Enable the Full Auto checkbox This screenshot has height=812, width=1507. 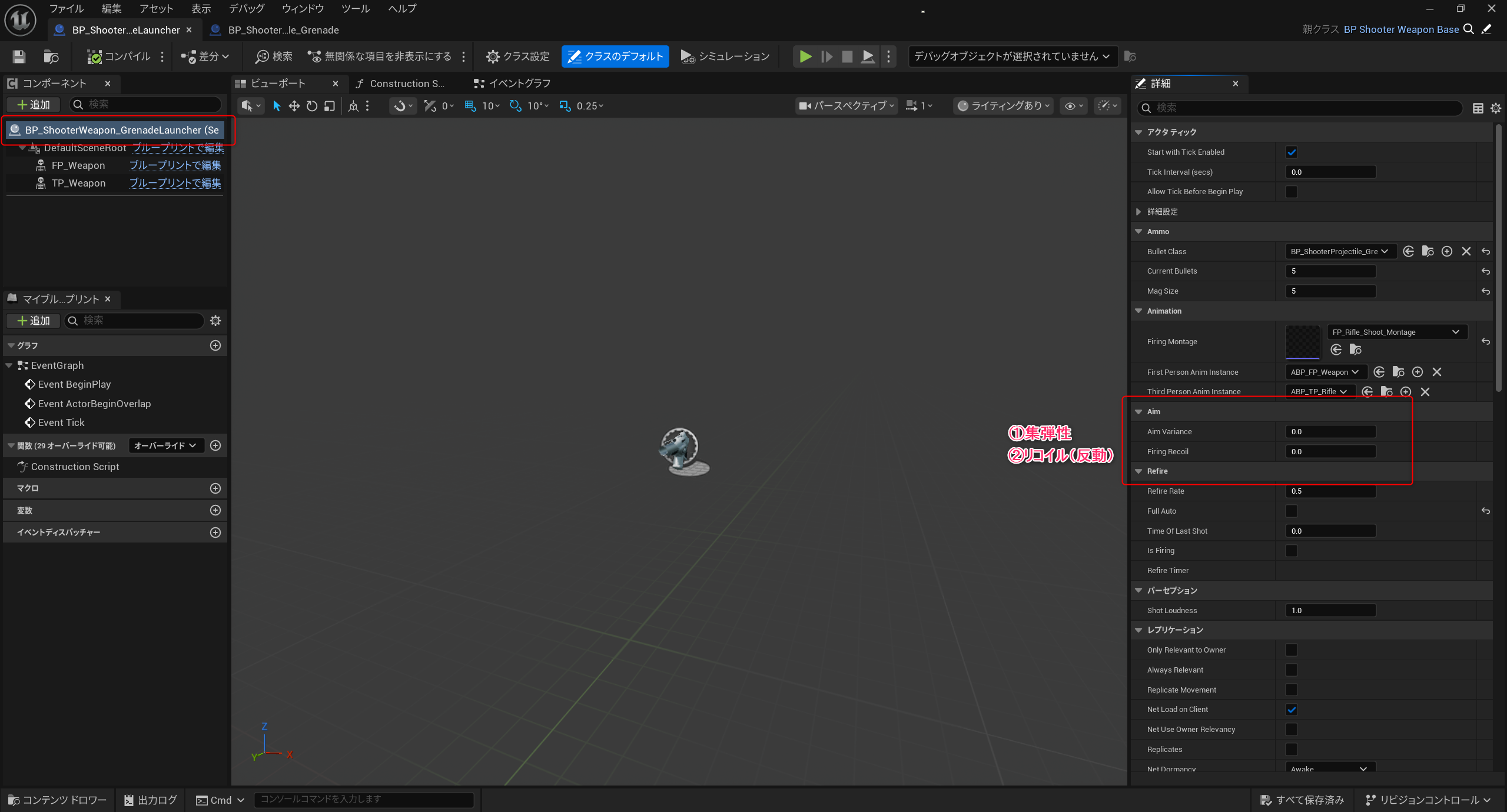pyautogui.click(x=1291, y=511)
